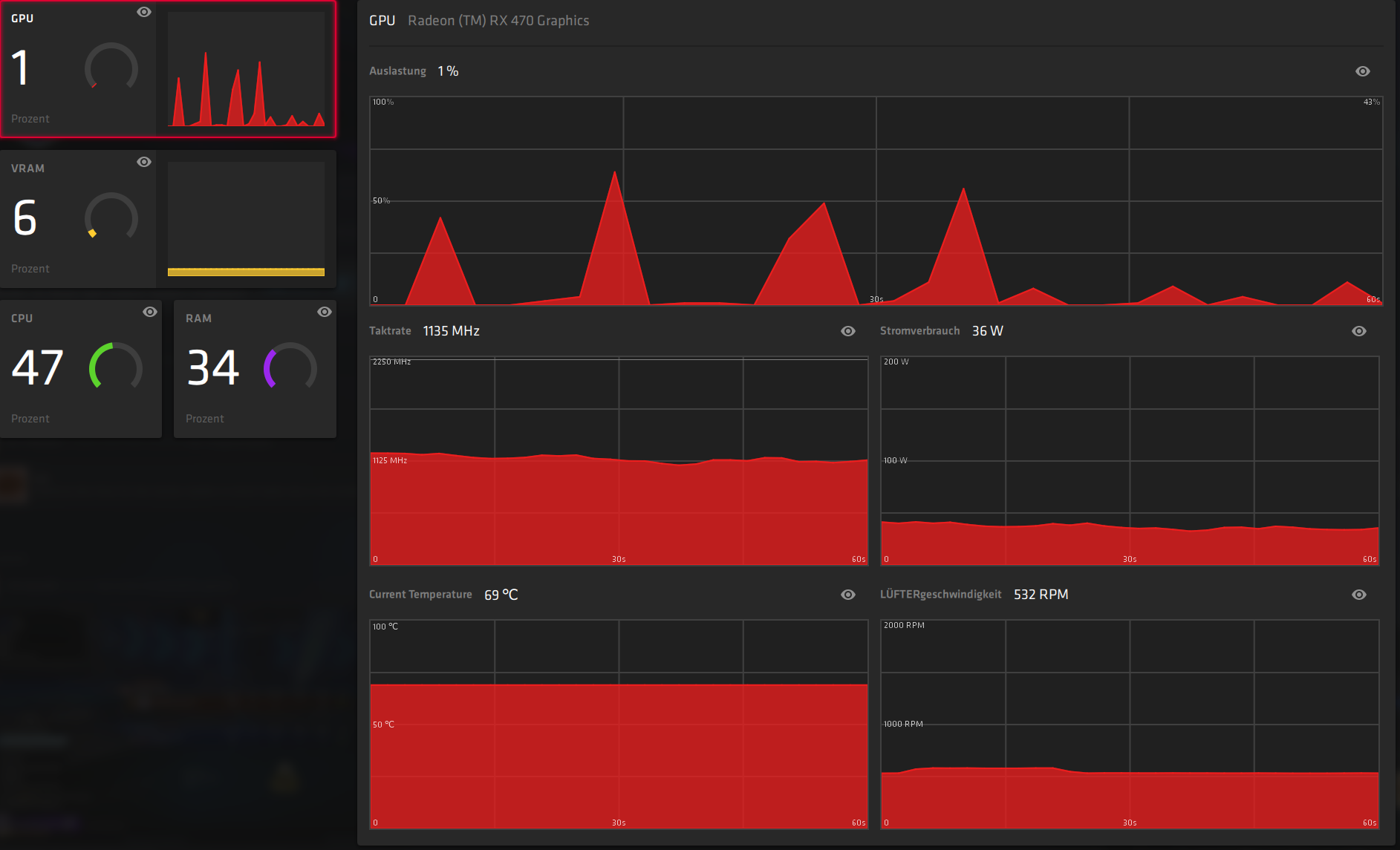Click 'Prozent' label in the CPU tile
Image resolution: width=1400 pixels, height=850 pixels.
(30, 419)
